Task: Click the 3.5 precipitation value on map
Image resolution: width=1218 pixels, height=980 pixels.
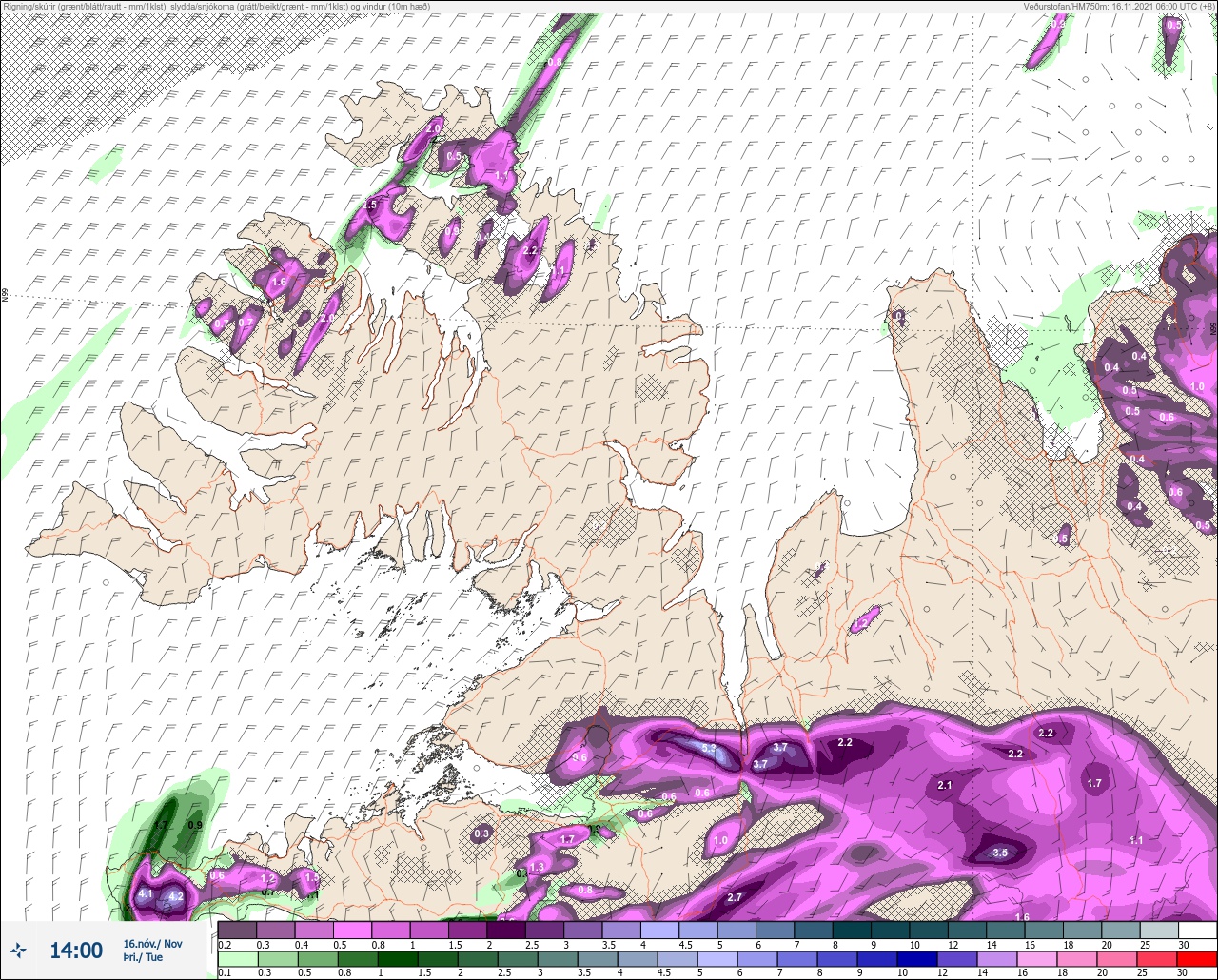Action: (1000, 853)
